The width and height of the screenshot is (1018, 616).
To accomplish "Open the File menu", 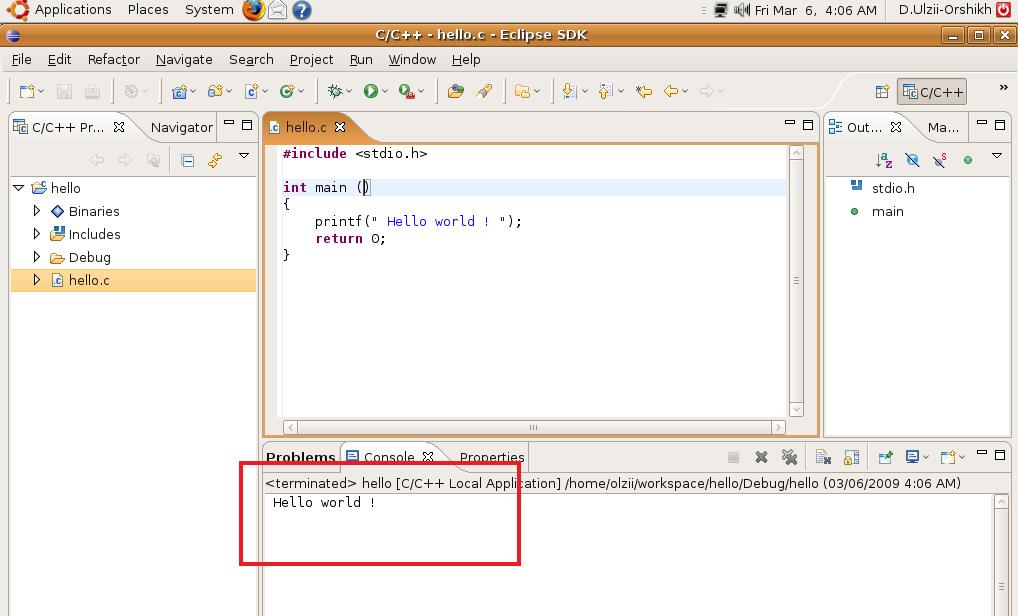I will point(21,60).
